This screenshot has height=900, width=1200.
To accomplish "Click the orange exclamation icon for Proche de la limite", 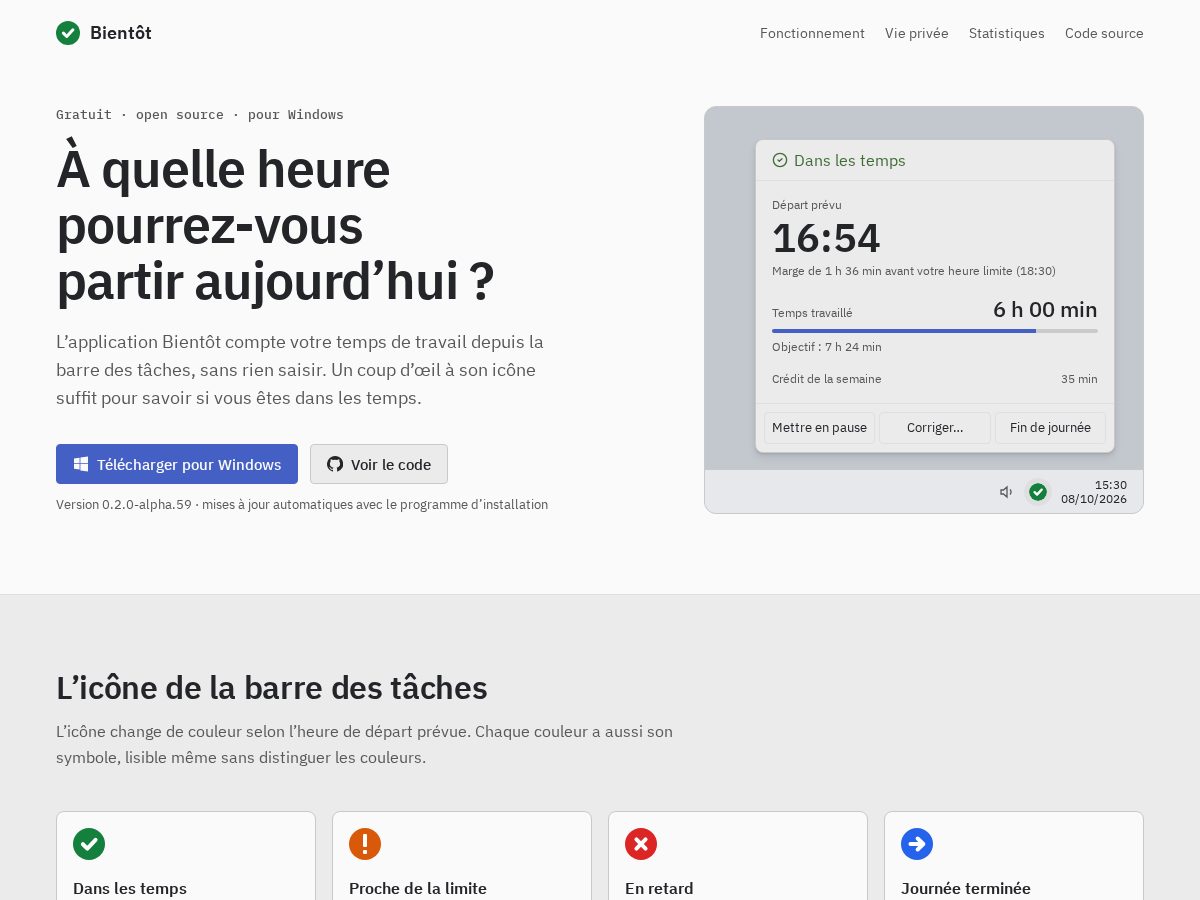I will click(x=365, y=844).
